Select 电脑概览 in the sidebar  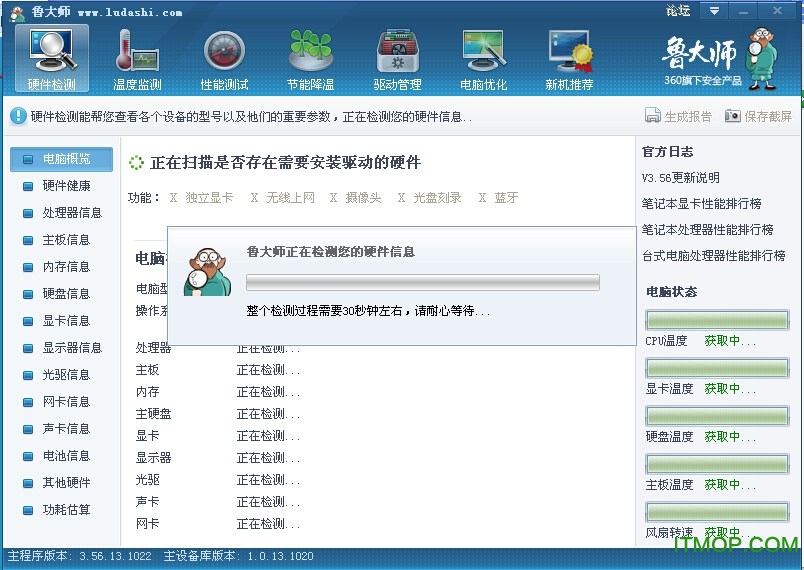coord(62,159)
